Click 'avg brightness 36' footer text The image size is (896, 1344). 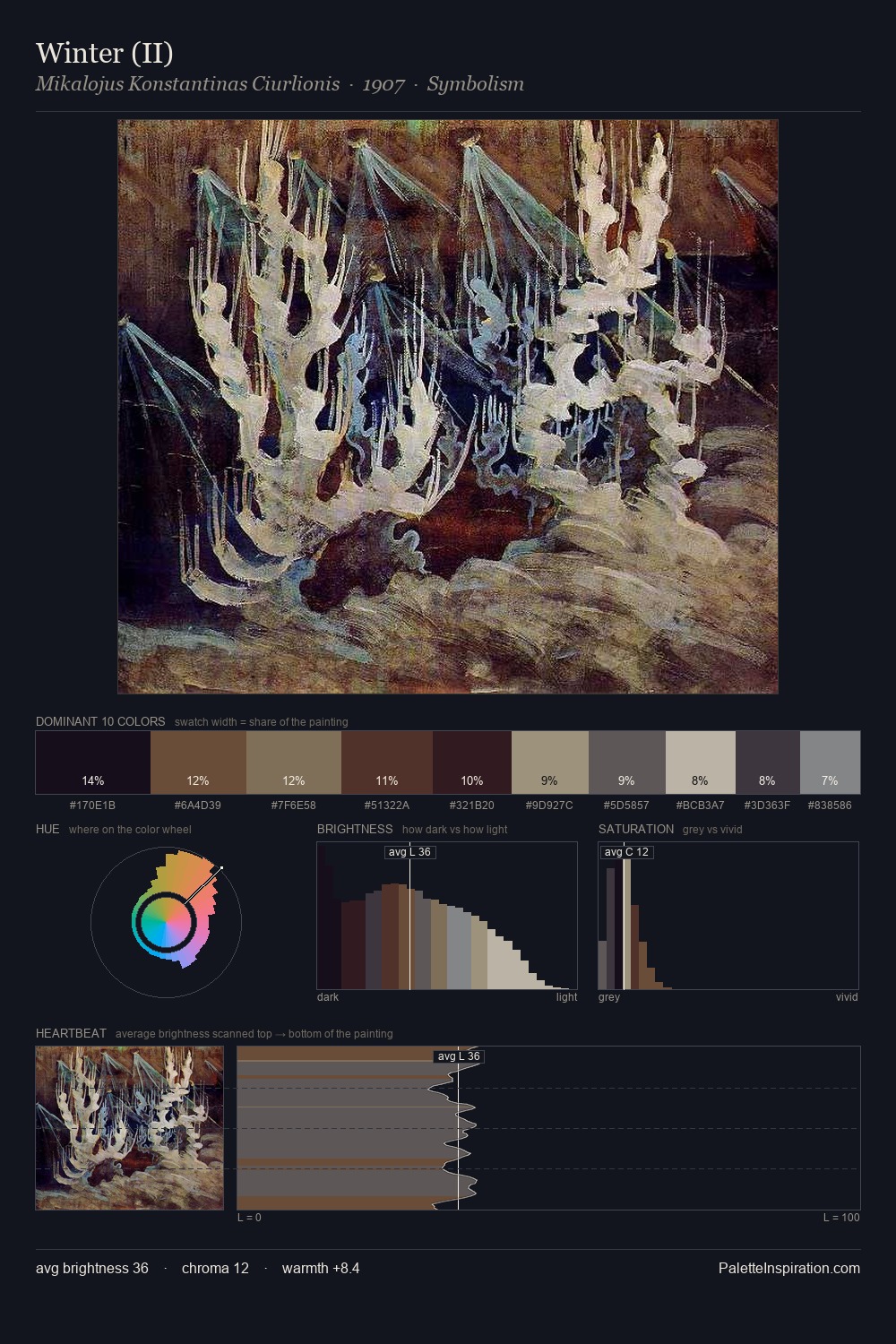tap(92, 1268)
